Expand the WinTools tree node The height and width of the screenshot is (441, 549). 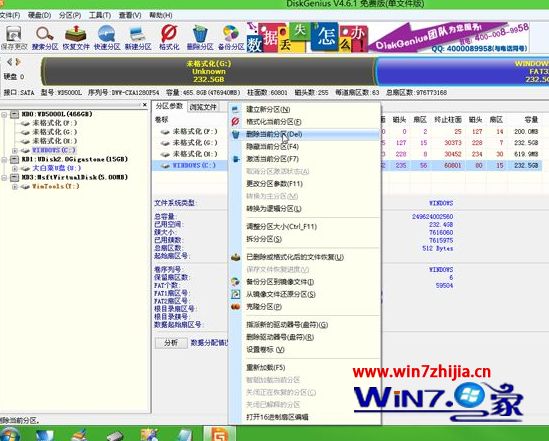click(x=15, y=187)
